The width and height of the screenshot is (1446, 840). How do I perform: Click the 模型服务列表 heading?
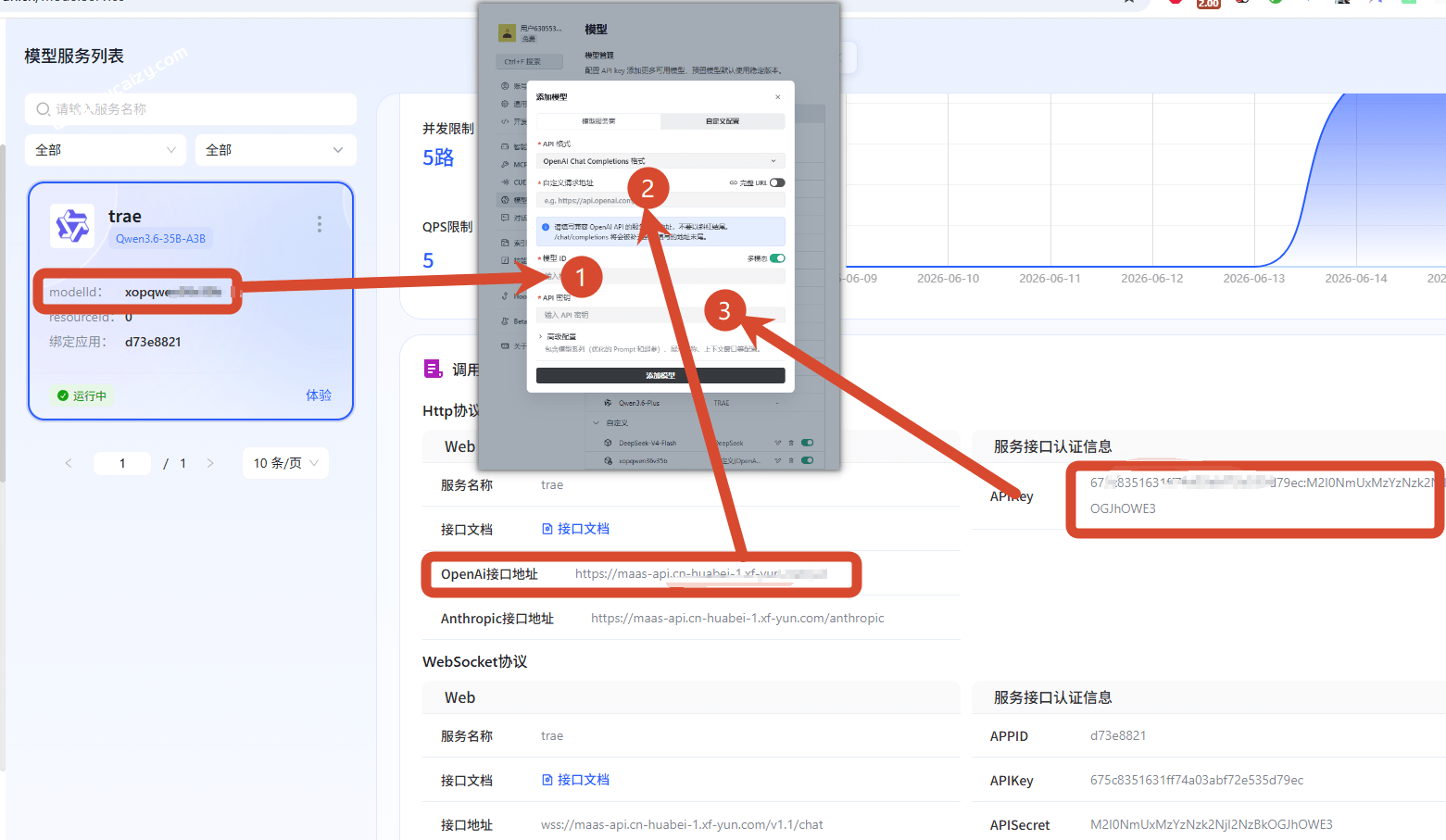[74, 56]
